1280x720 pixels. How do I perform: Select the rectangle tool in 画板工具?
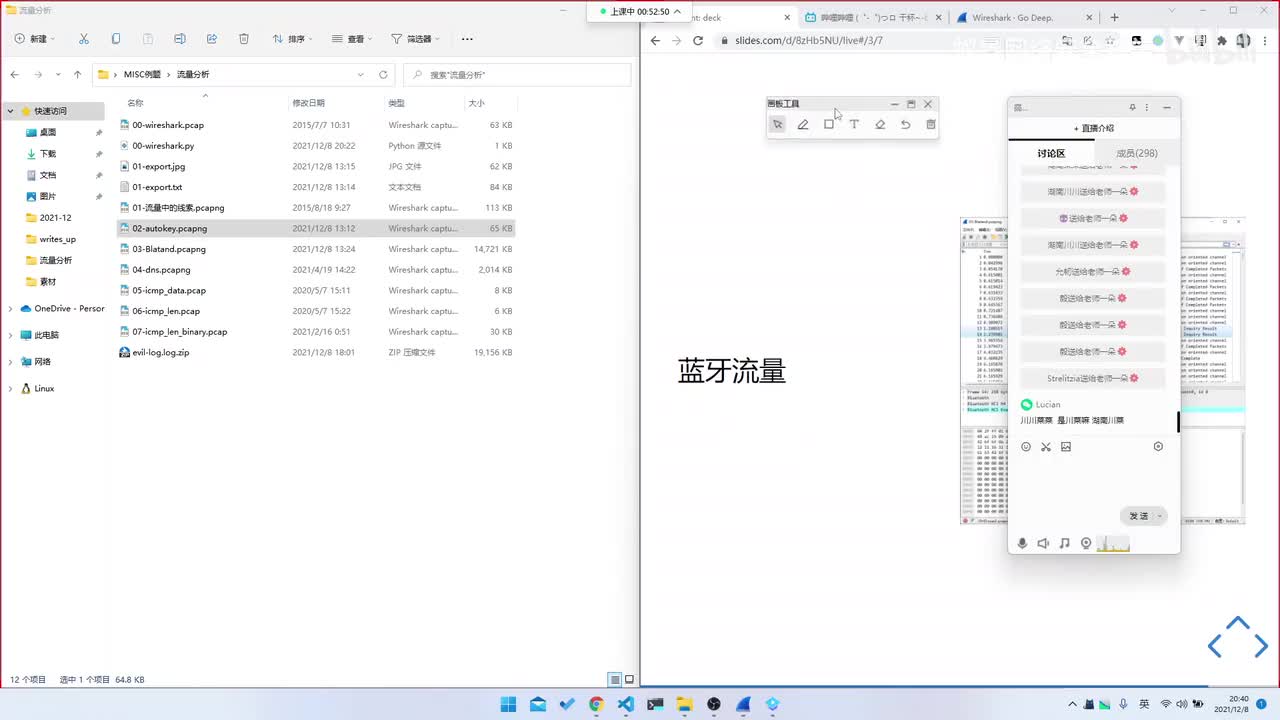(x=828, y=124)
